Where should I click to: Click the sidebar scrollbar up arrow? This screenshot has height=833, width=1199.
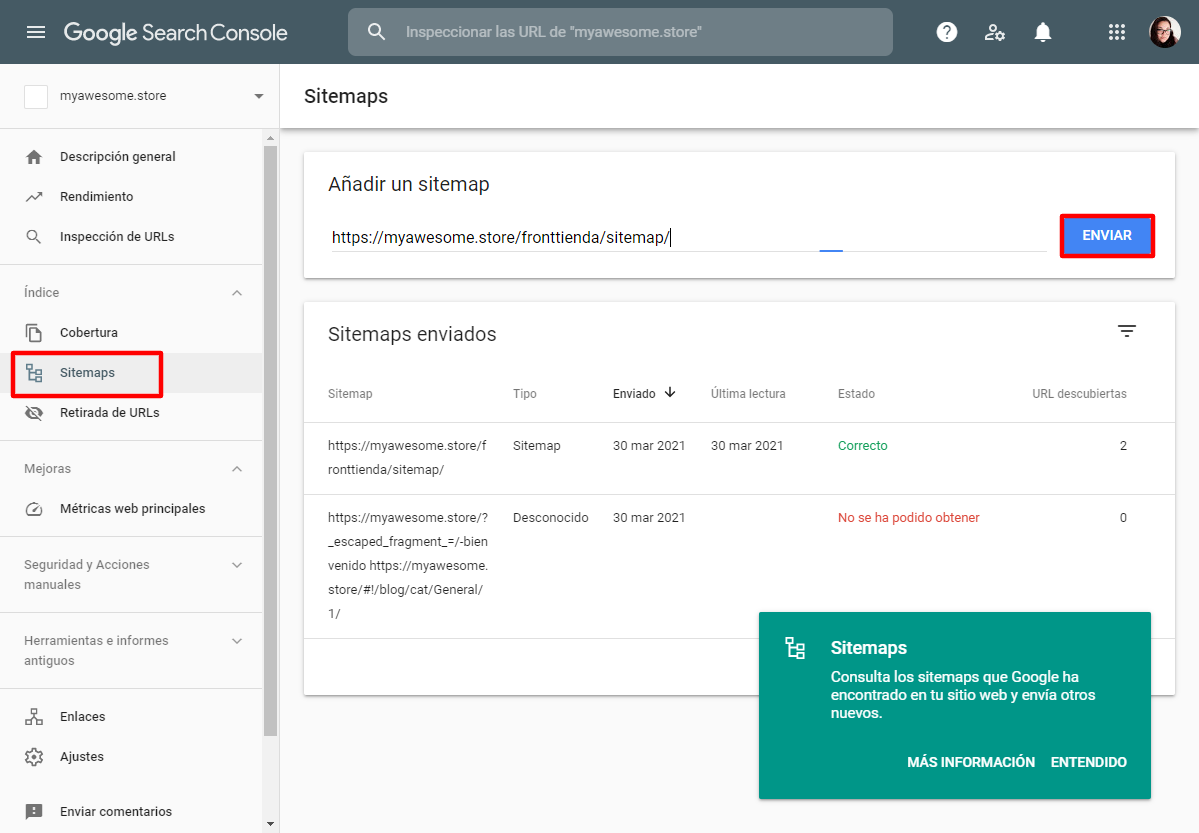(270, 138)
